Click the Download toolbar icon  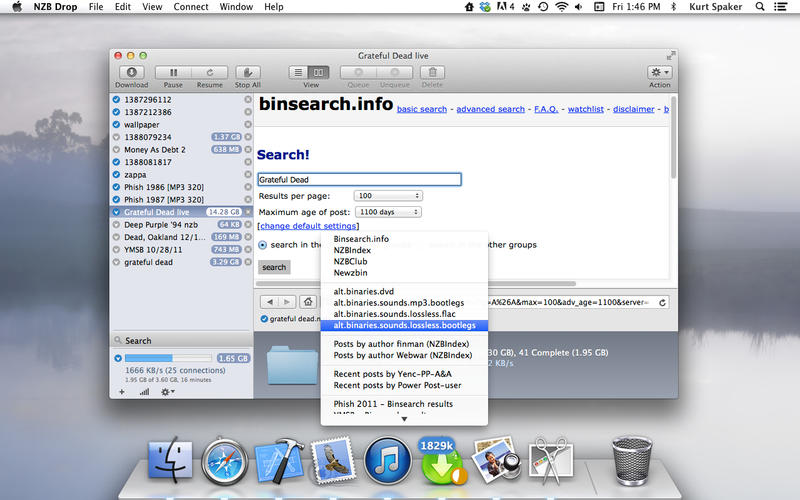tap(132, 72)
